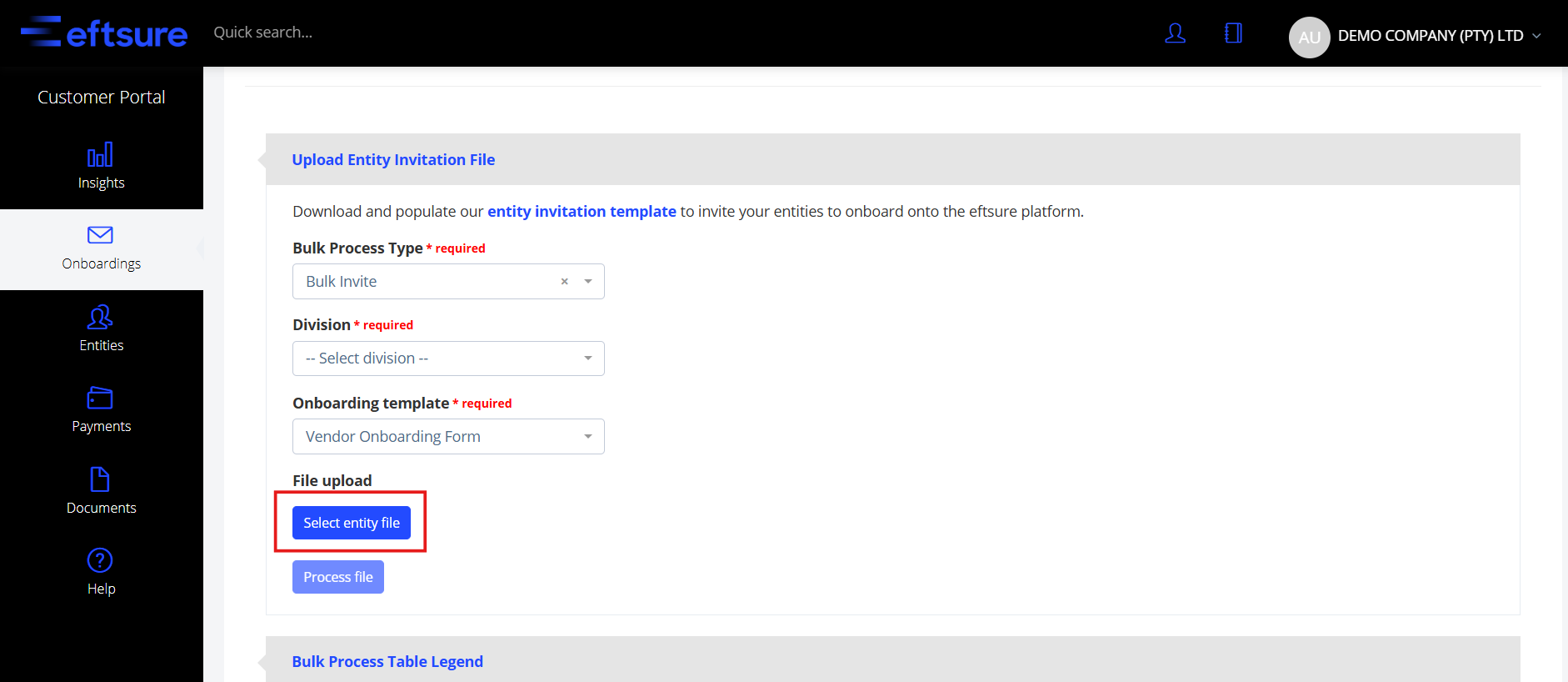The width and height of the screenshot is (1568, 682).
Task: Click the Bulk Process Table Legend header
Action: [x=387, y=661]
